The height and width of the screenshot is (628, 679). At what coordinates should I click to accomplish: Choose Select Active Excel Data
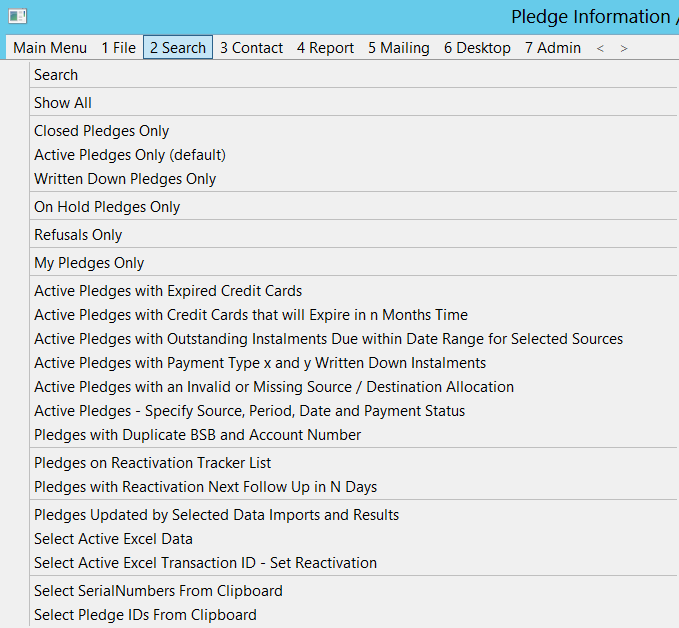pyautogui.click(x=113, y=539)
